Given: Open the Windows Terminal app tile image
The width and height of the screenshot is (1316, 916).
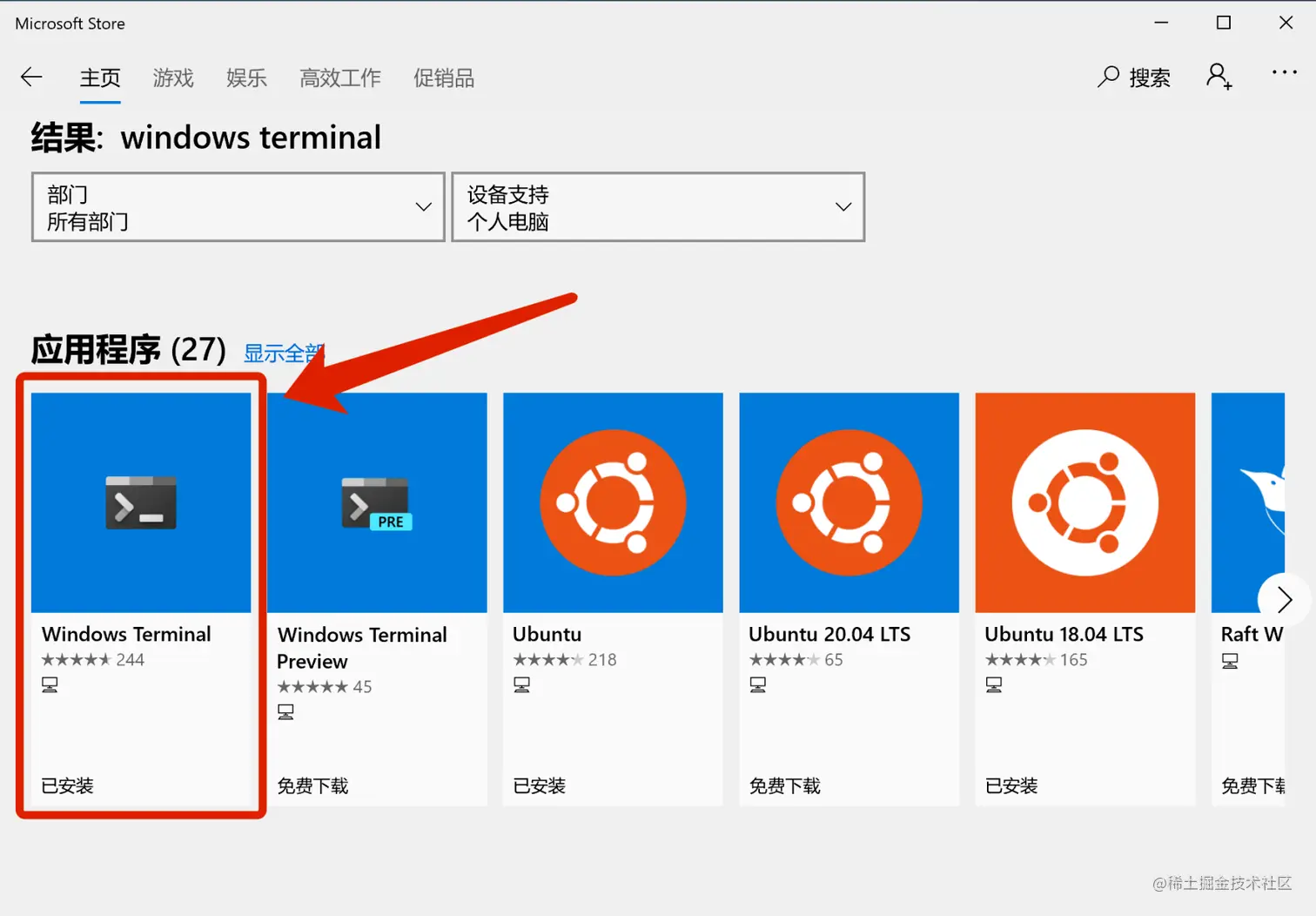Looking at the screenshot, I should click(141, 502).
